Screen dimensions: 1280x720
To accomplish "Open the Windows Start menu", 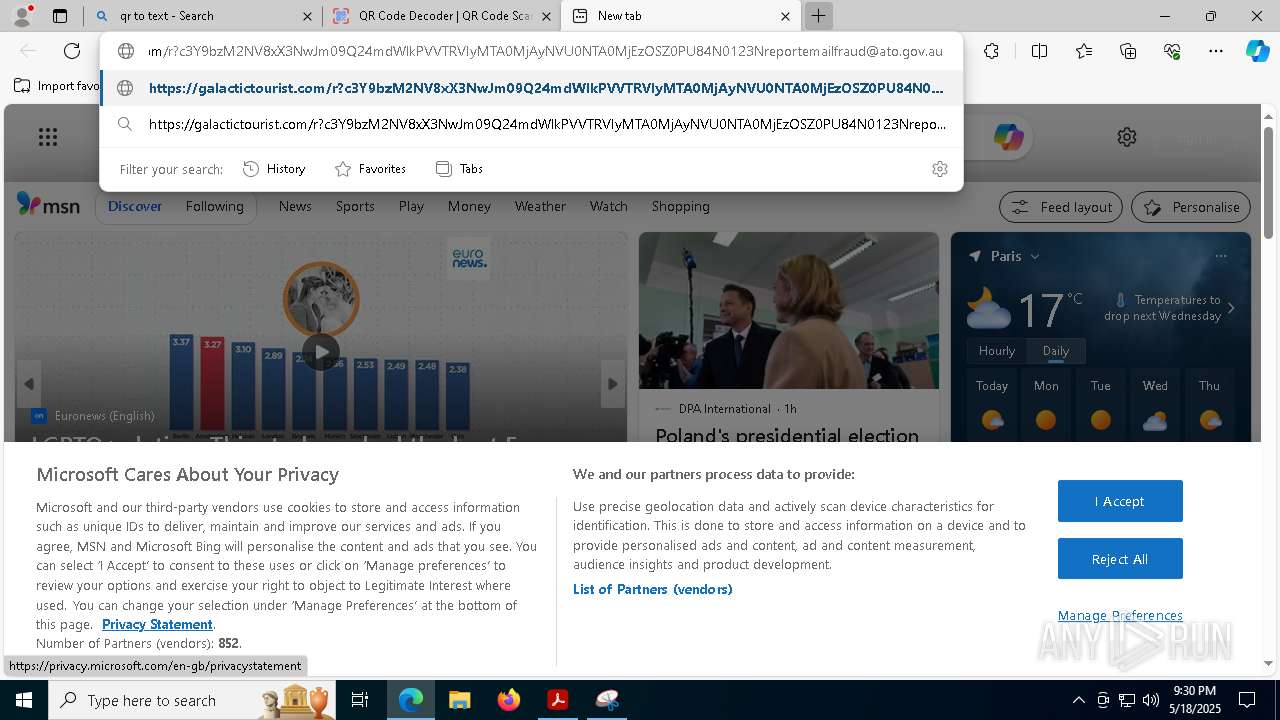I will click(x=23, y=700).
